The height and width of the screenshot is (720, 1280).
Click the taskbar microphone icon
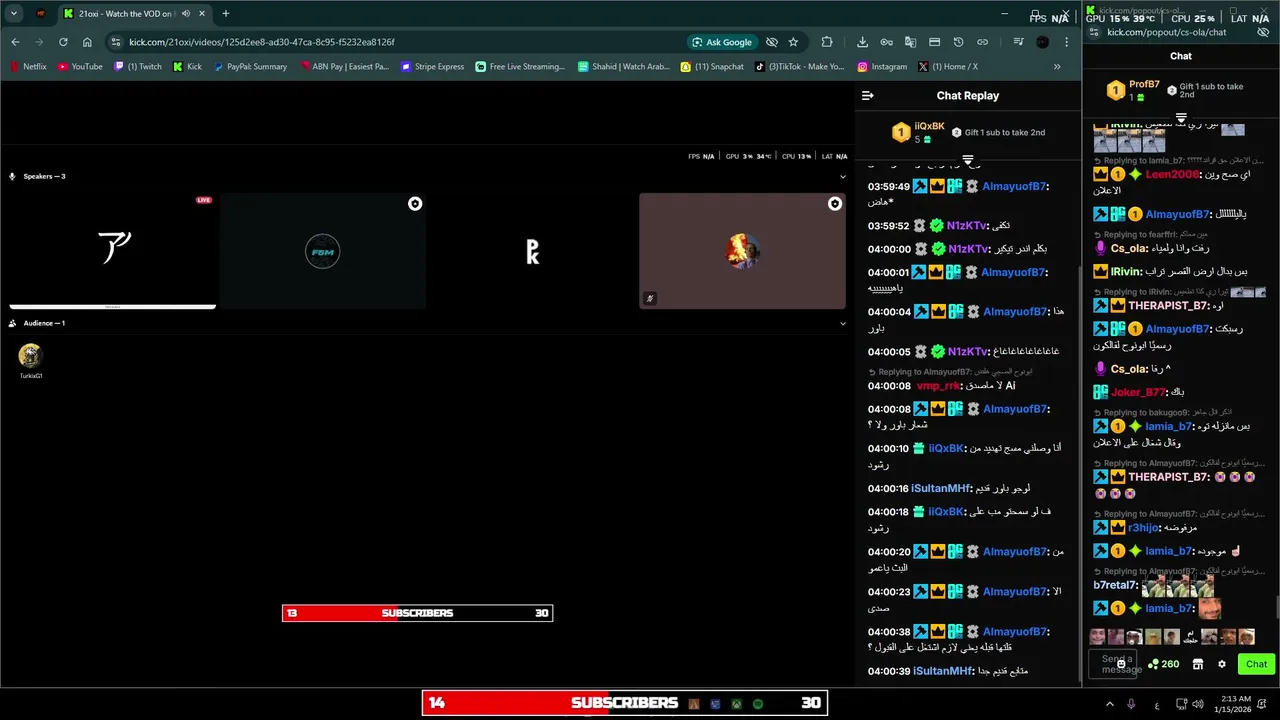click(1131, 704)
